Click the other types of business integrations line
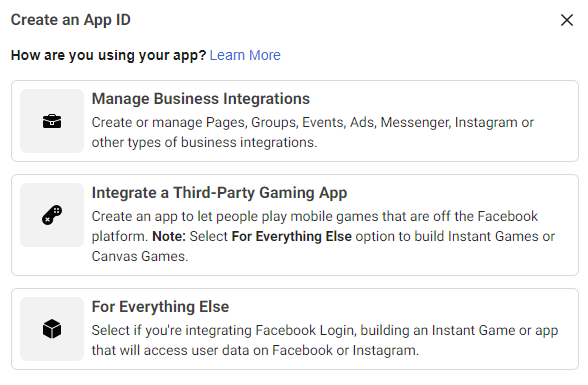 [x=204, y=142]
